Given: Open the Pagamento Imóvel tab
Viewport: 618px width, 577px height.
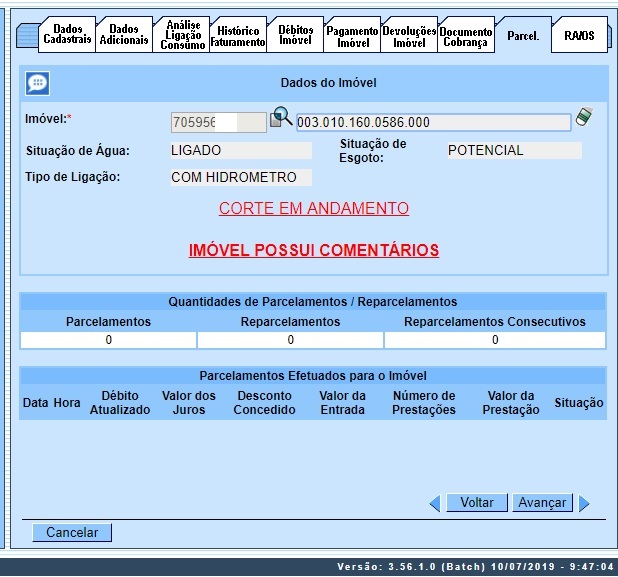Looking at the screenshot, I should 352,36.
